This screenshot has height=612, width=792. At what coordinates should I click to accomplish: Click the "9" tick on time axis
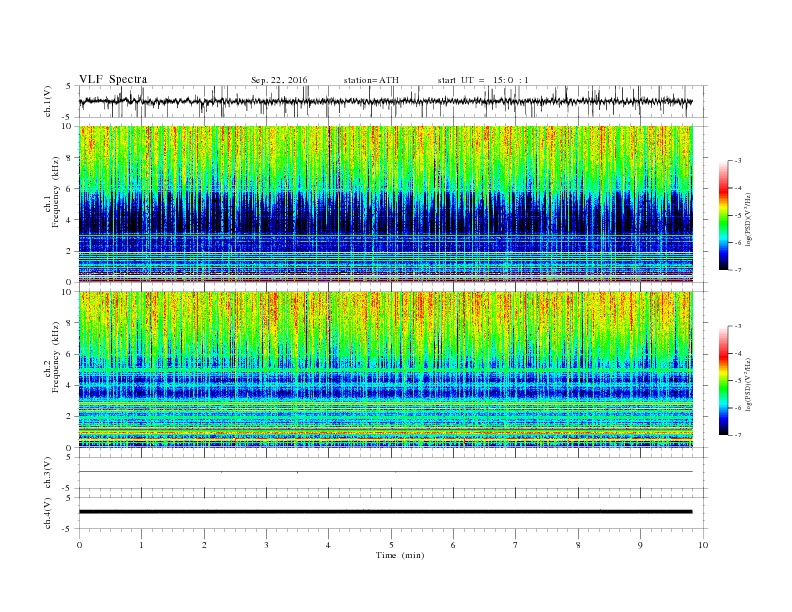(640, 545)
